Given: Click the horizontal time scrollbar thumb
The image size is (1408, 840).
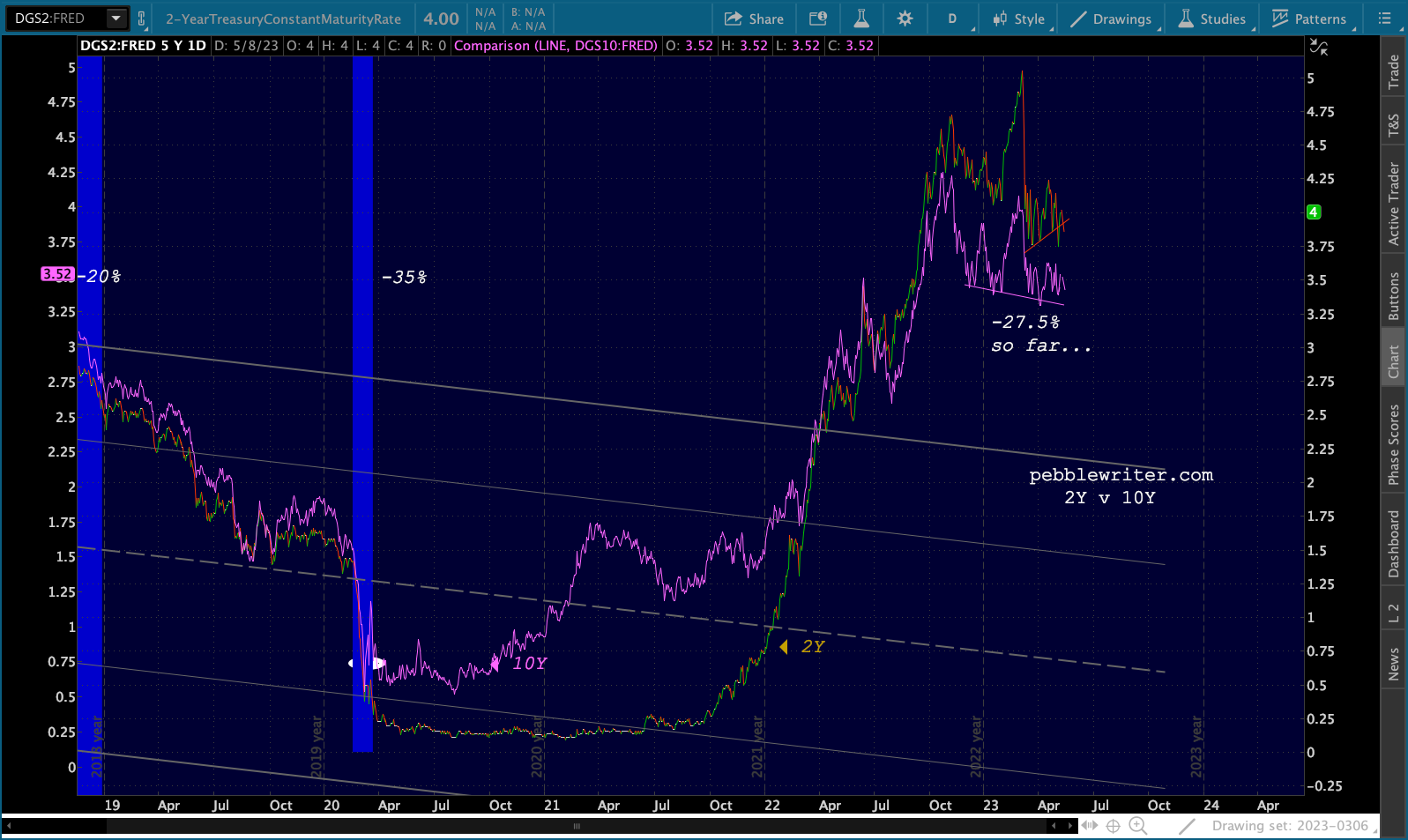Looking at the screenshot, I should [x=577, y=826].
